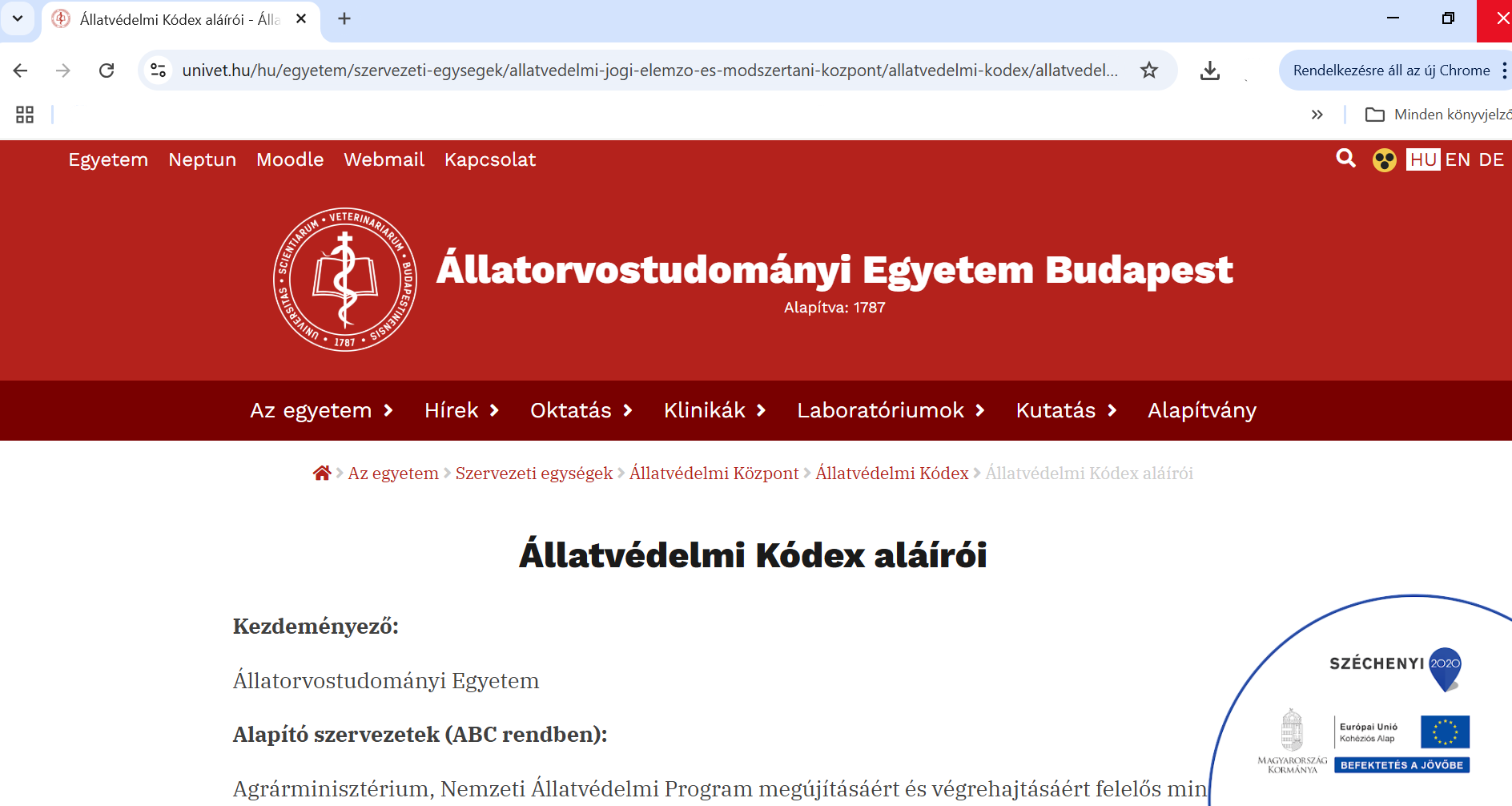Select the HU language option

click(1423, 159)
